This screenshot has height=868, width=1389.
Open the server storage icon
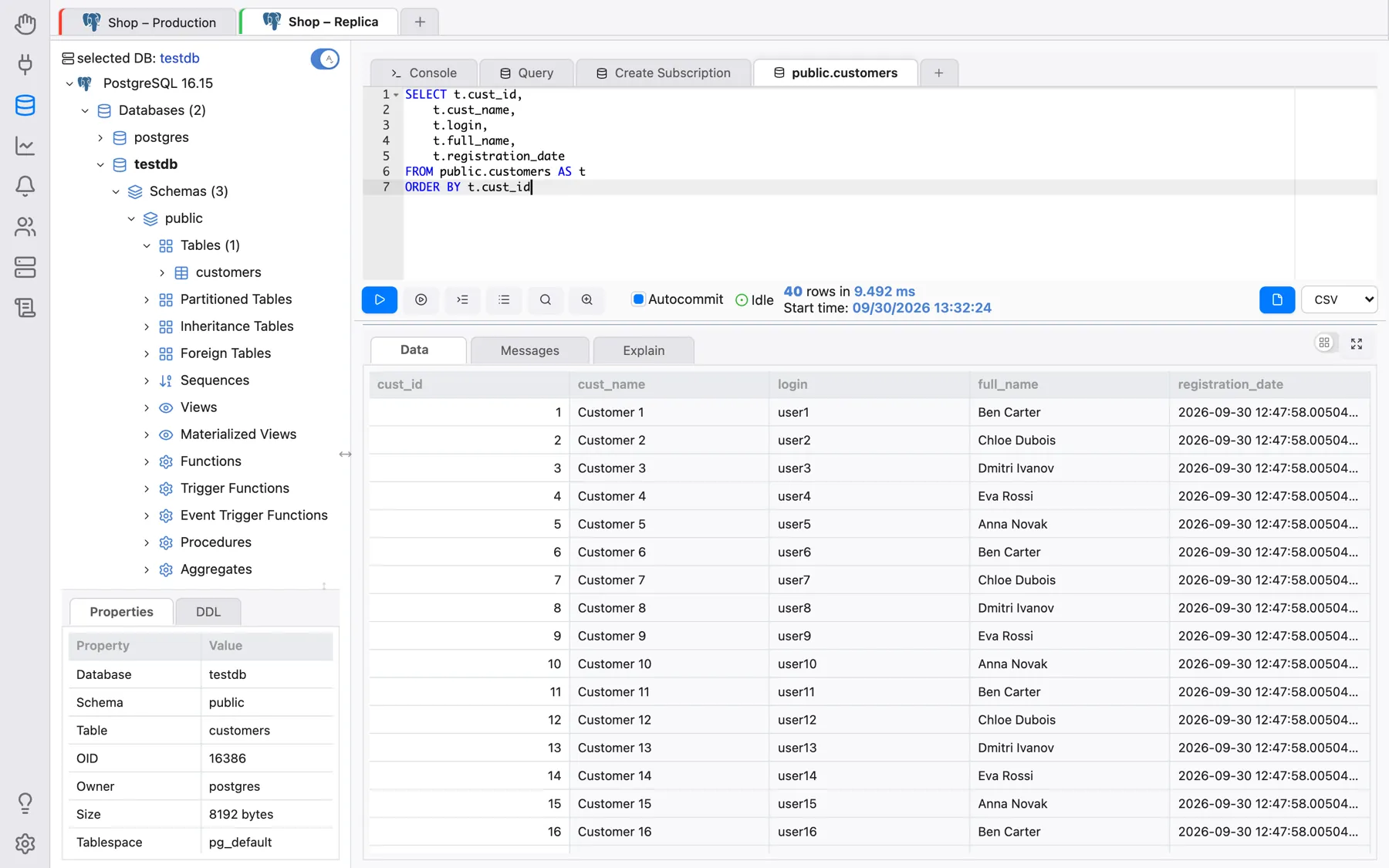tap(25, 268)
